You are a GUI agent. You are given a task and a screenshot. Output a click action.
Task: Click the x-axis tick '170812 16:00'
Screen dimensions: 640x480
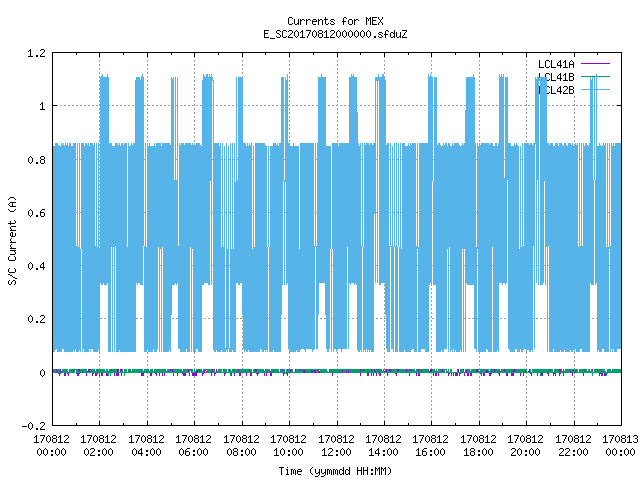click(431, 446)
